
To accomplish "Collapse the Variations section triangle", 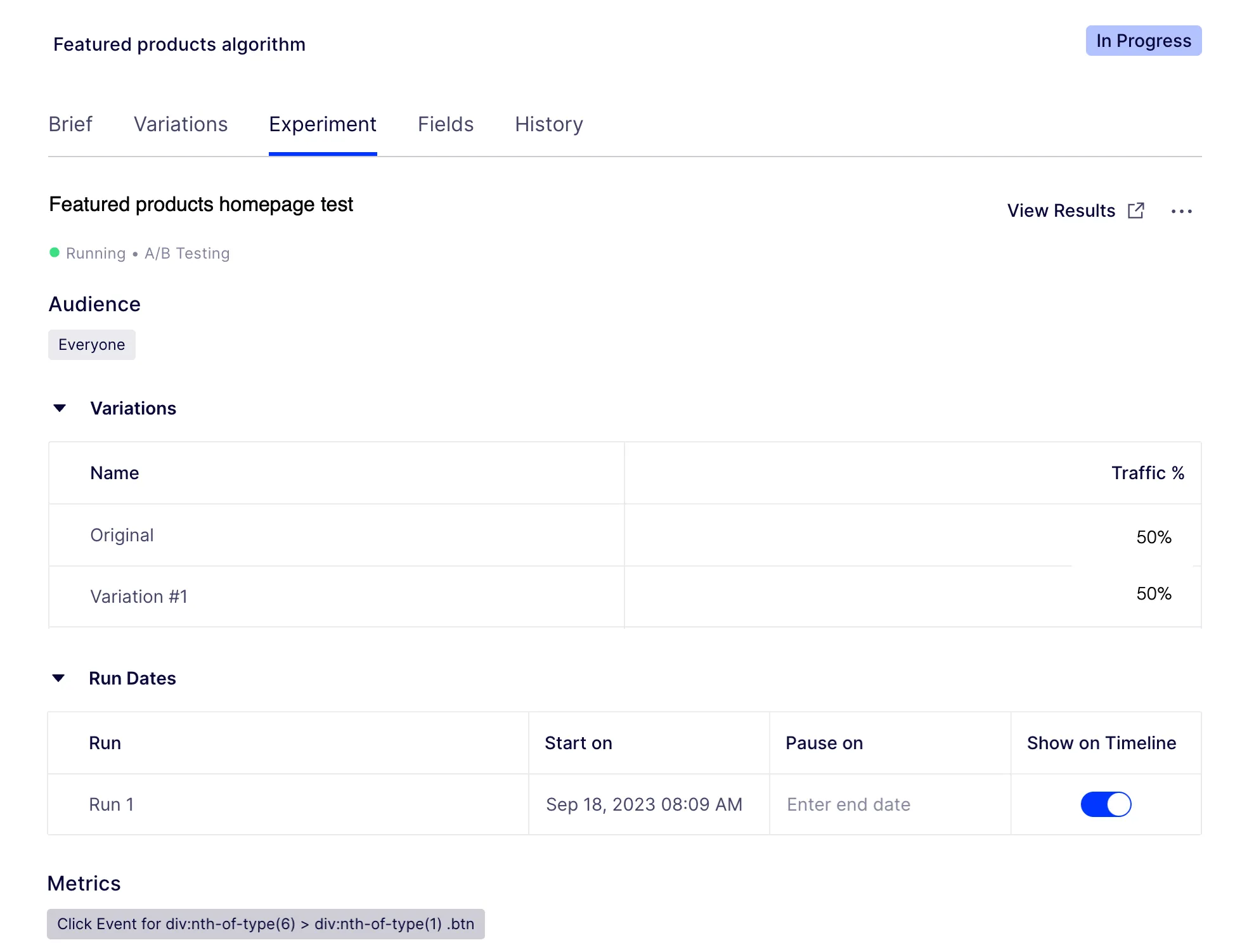I will tap(60, 408).
